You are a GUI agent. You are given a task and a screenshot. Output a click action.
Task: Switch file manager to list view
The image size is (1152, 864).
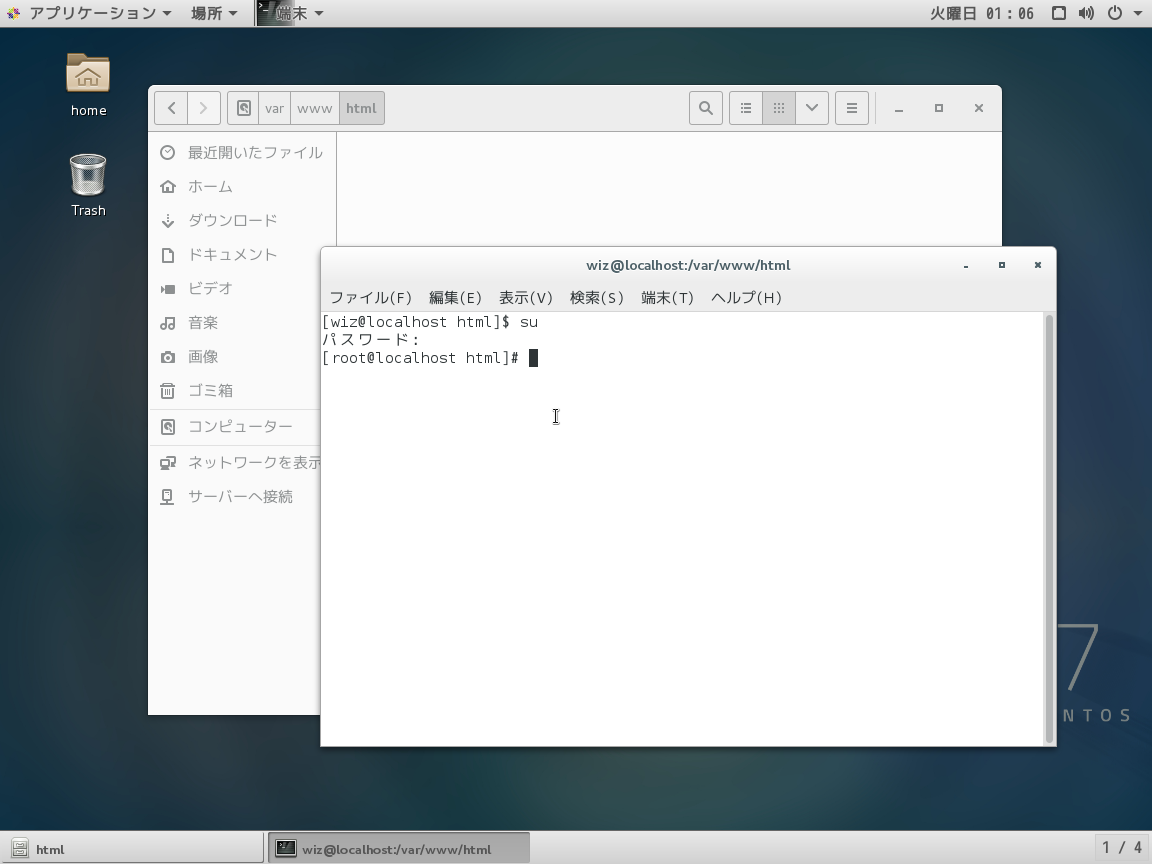click(746, 108)
